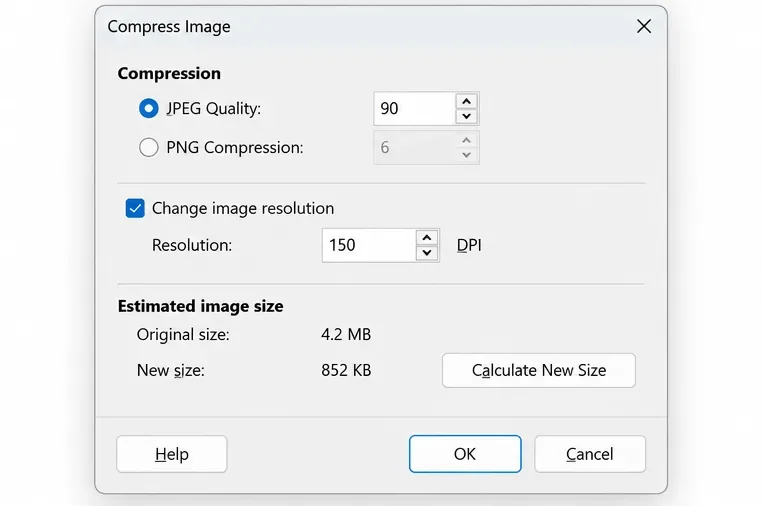
Task: Increase Resolution DPI with up arrow
Action: tap(427, 238)
